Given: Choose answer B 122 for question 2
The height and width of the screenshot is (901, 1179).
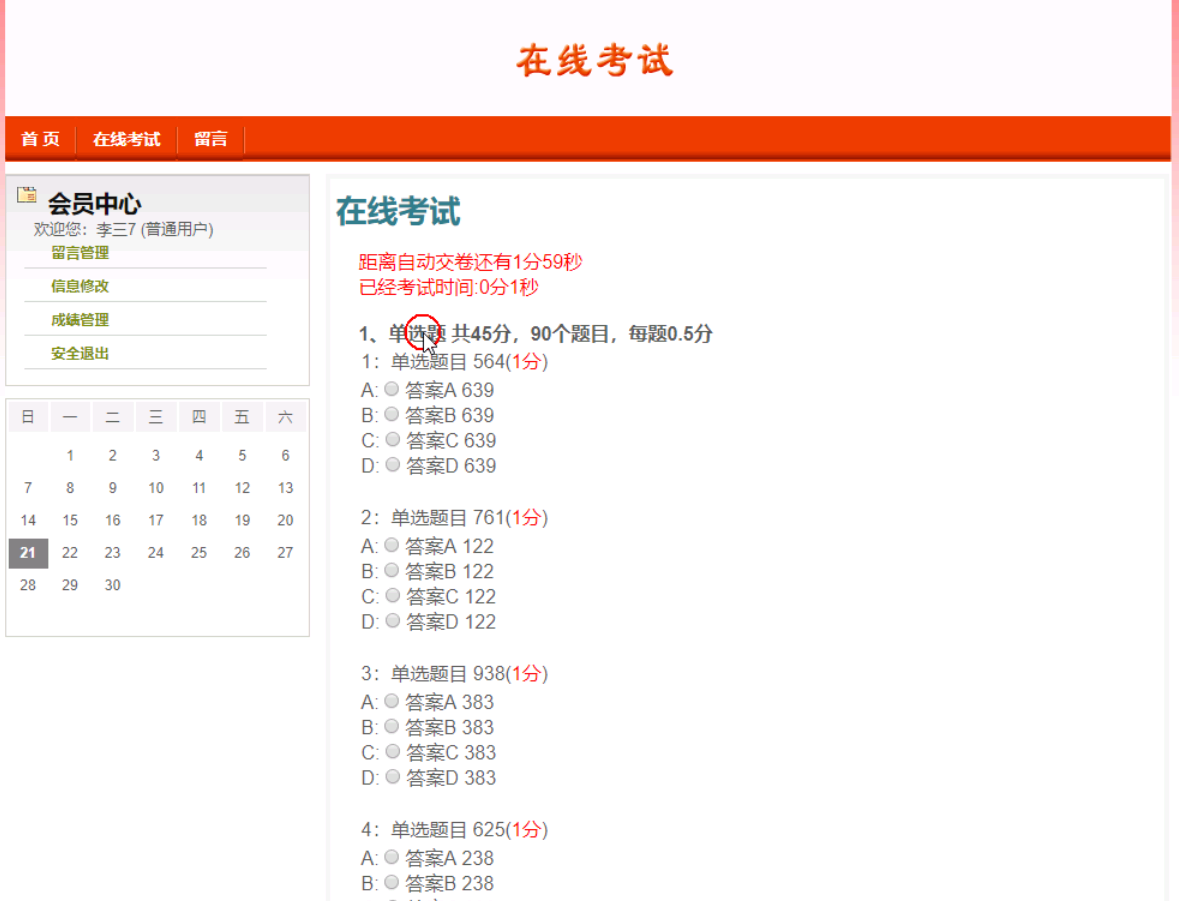Looking at the screenshot, I should (391, 569).
